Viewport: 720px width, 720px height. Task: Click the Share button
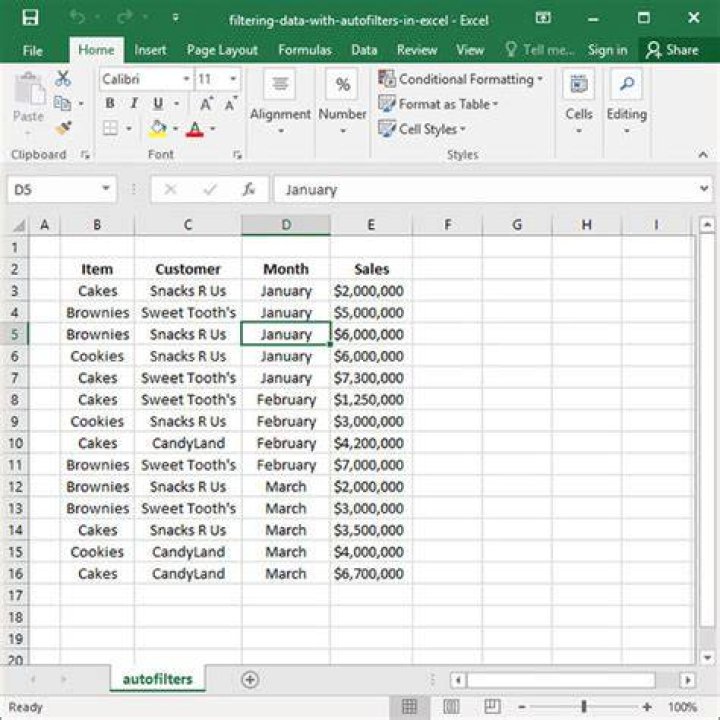[672, 50]
